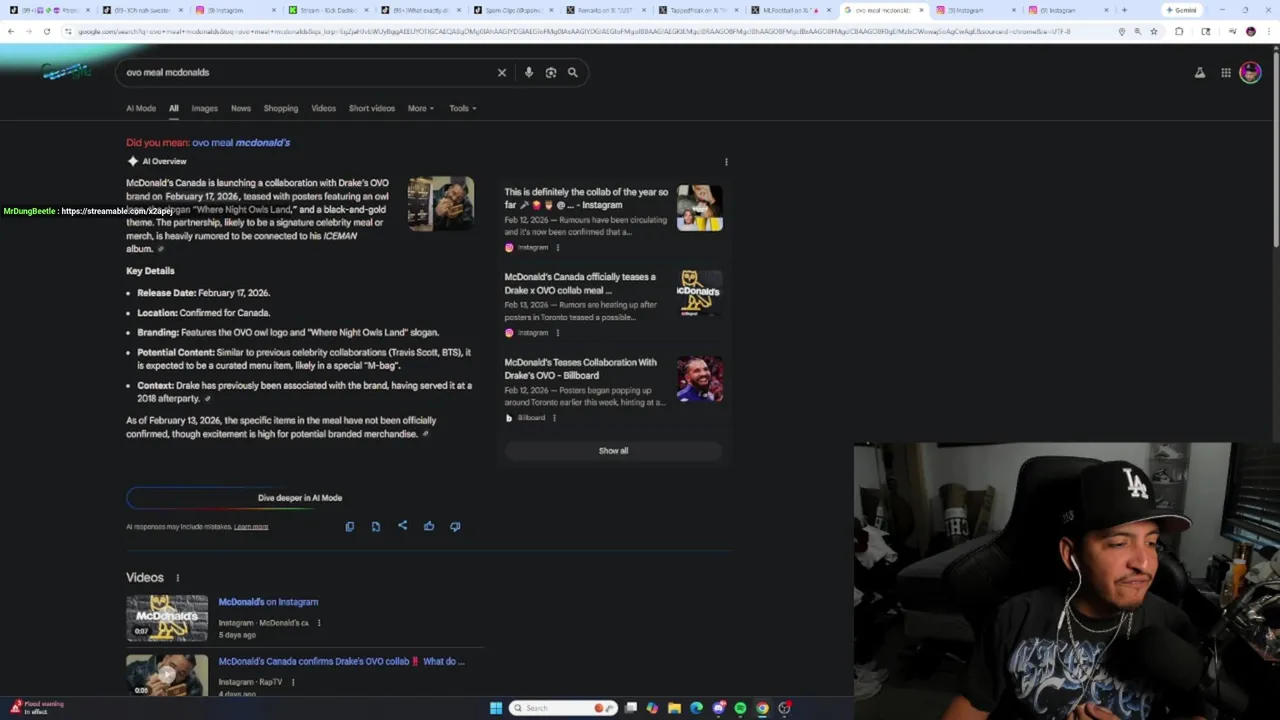Expand the More search filters dropdown

tap(421, 108)
